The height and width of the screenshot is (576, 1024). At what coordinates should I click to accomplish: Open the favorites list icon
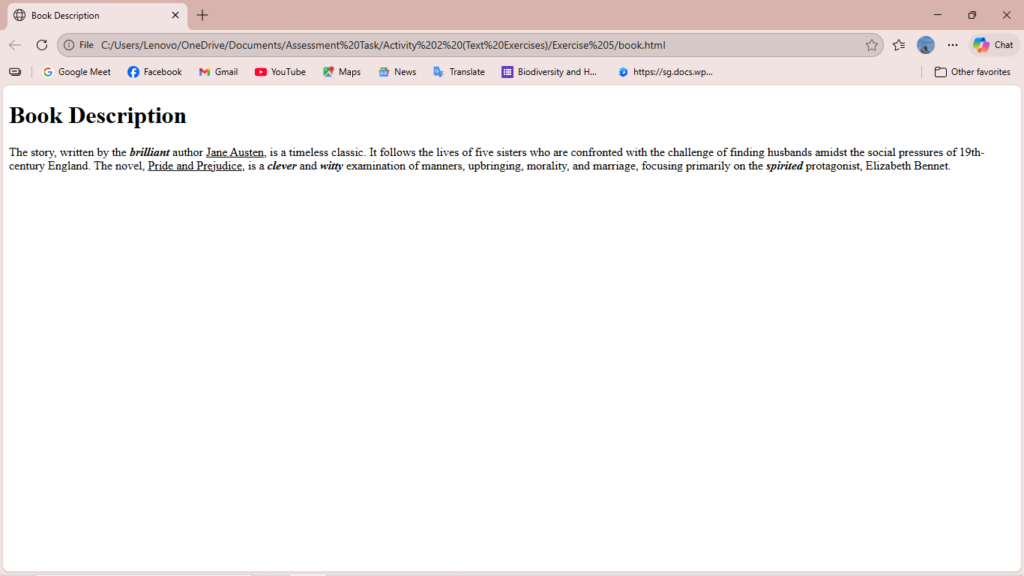[899, 45]
